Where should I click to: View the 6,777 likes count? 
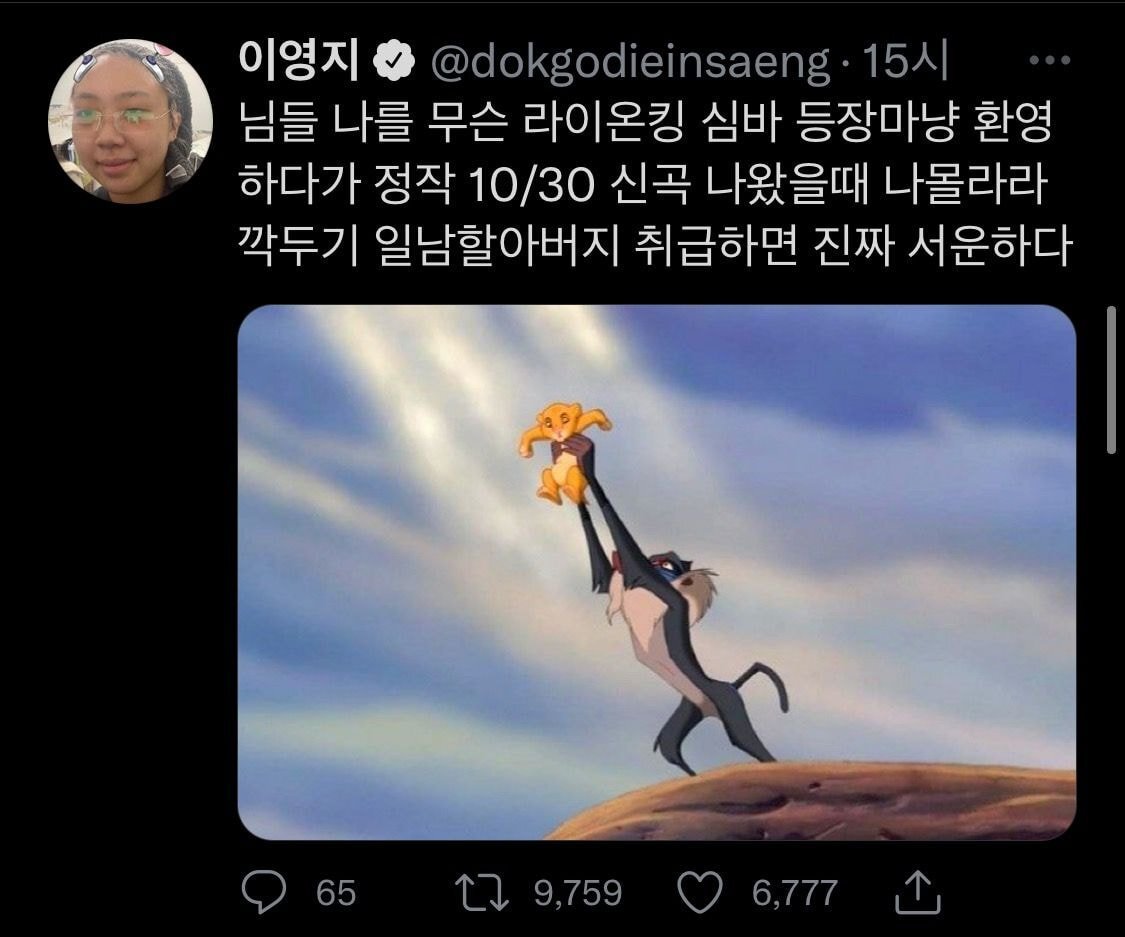tap(794, 893)
